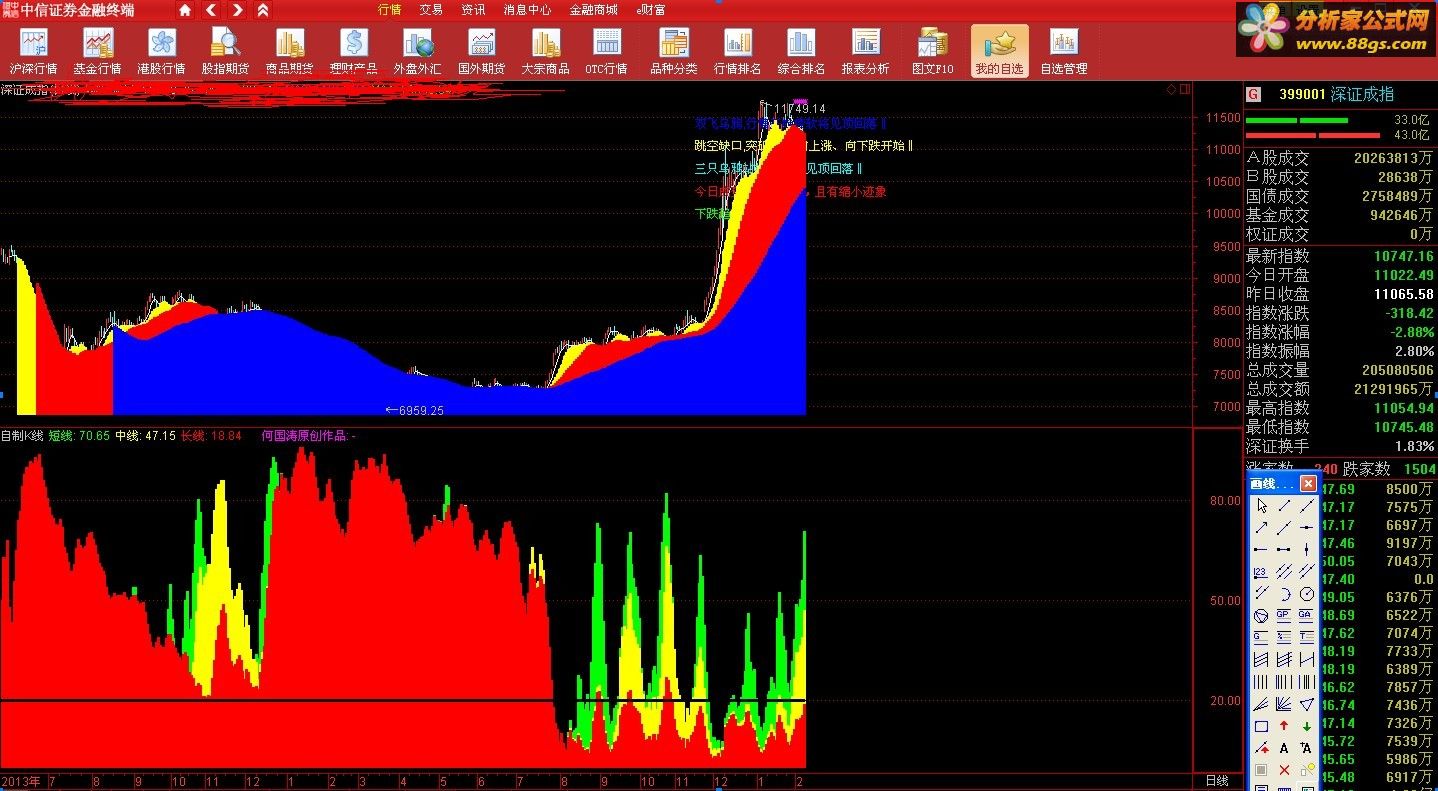Screen dimensions: 1438x791
Task: Open the 外盘外汇 globe icon
Action: pyautogui.click(x=417, y=51)
